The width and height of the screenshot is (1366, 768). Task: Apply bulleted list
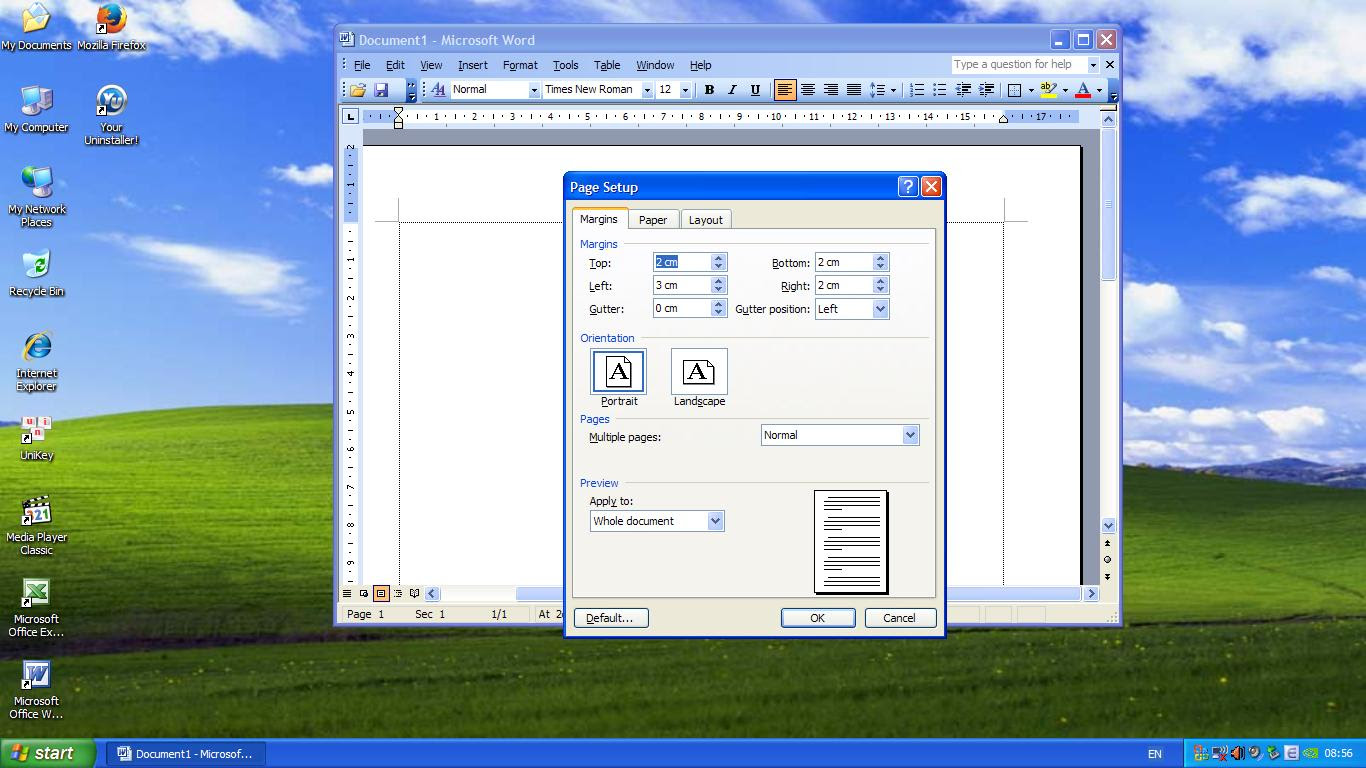click(939, 90)
